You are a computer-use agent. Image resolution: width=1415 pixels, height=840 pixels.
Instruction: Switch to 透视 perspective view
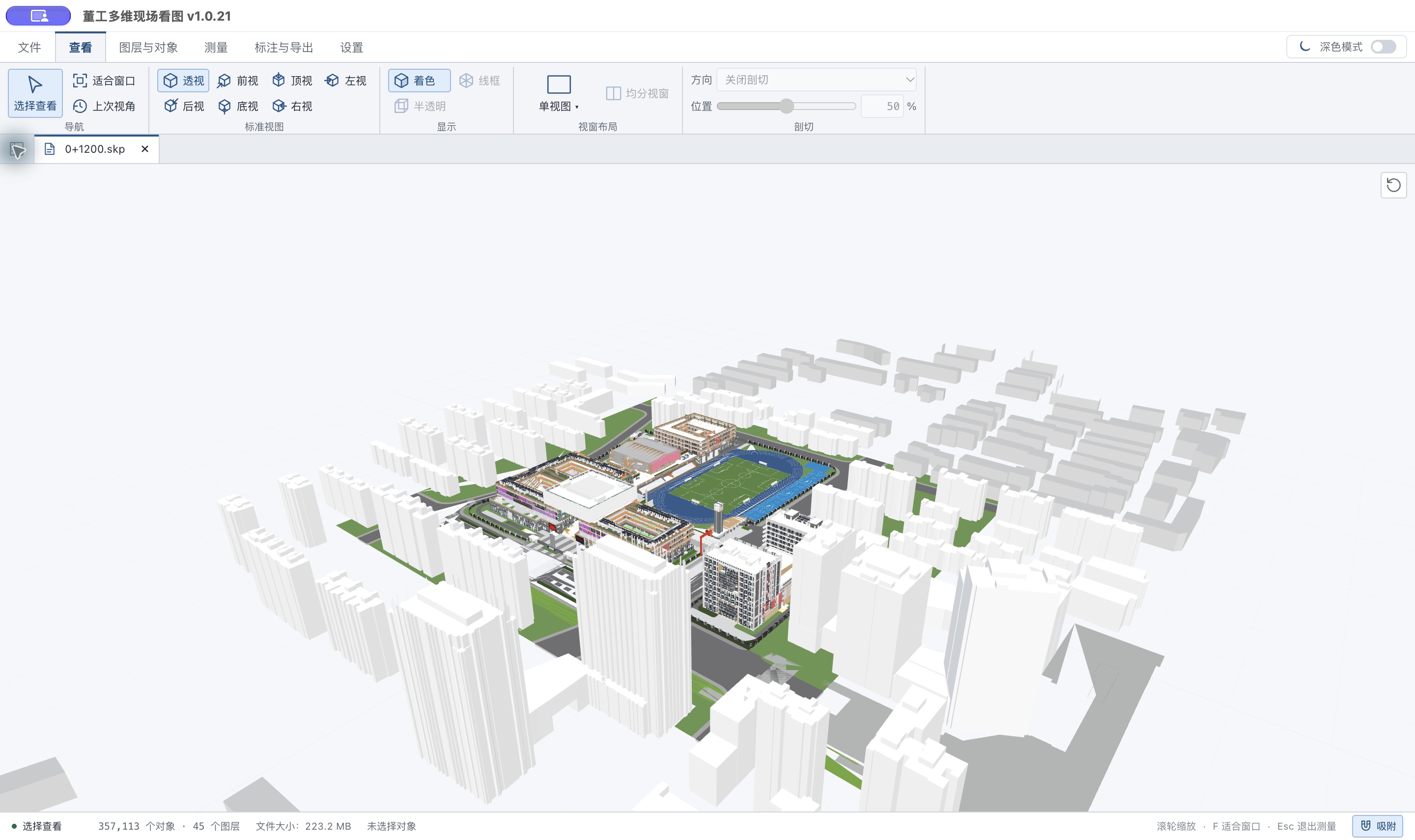(x=183, y=81)
